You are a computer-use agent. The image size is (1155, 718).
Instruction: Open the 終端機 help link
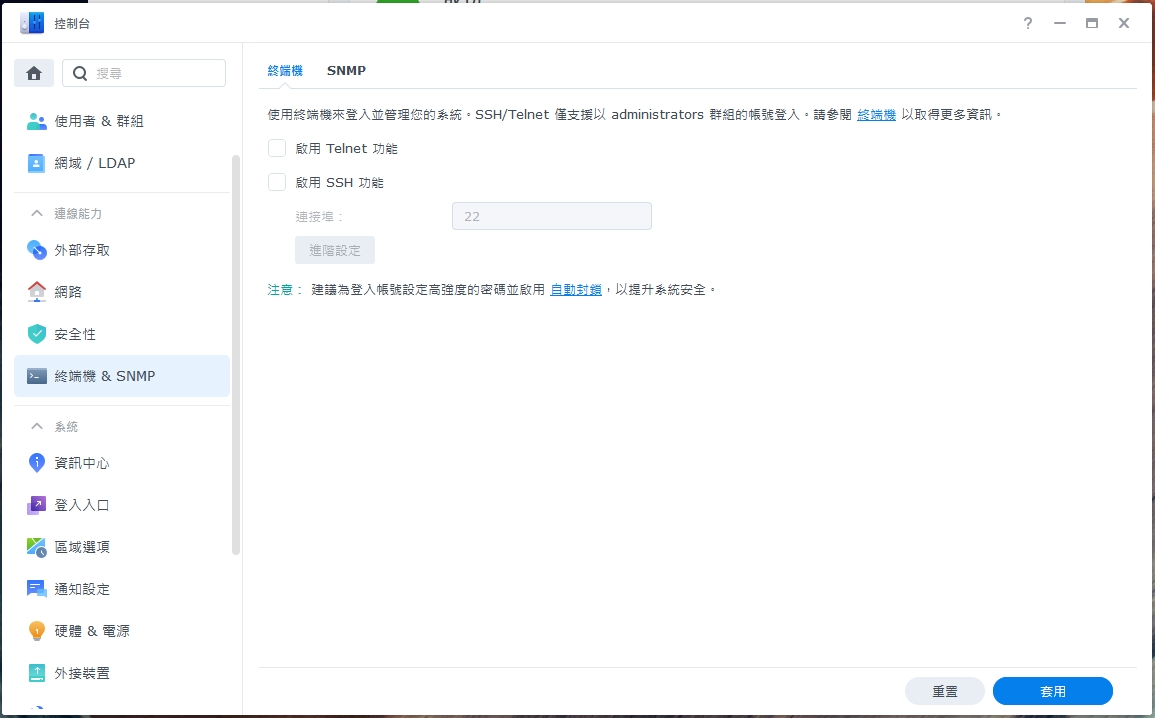(x=877, y=114)
